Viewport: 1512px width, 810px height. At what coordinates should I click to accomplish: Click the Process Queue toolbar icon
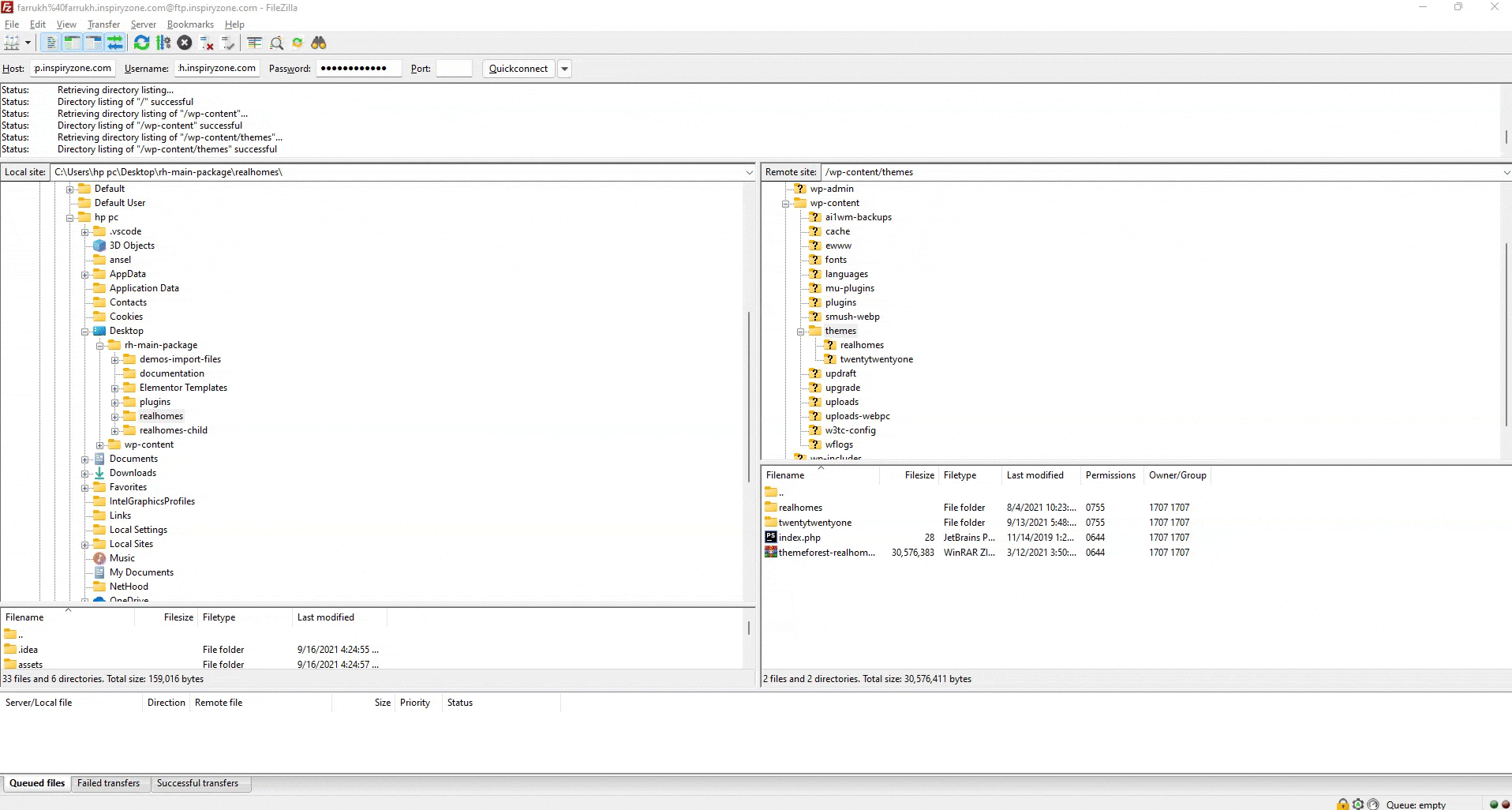[163, 43]
